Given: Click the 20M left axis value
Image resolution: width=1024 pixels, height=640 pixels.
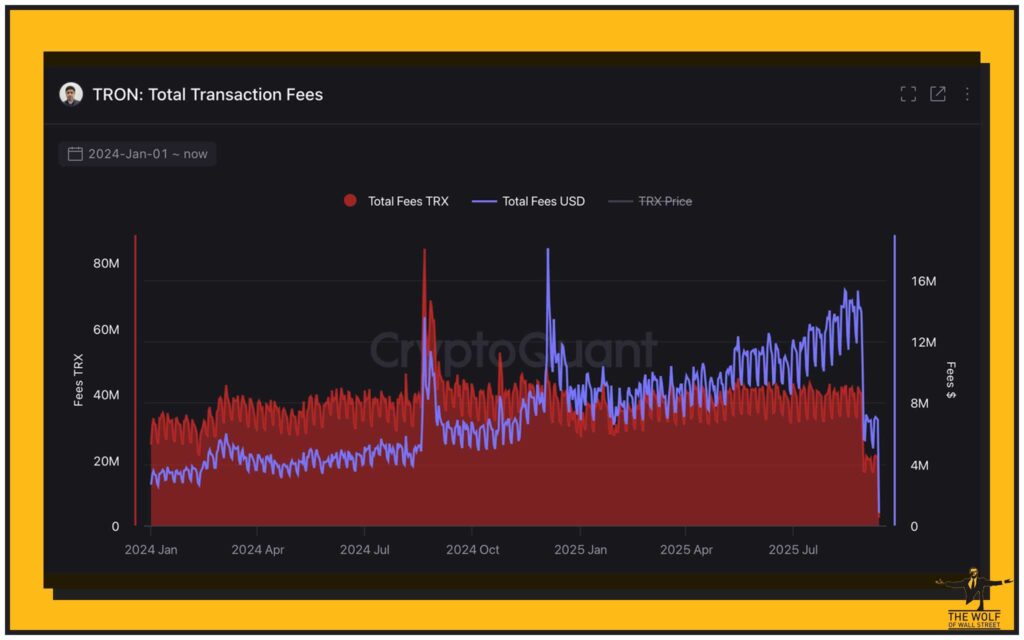Looking at the screenshot, I should click(106, 461).
